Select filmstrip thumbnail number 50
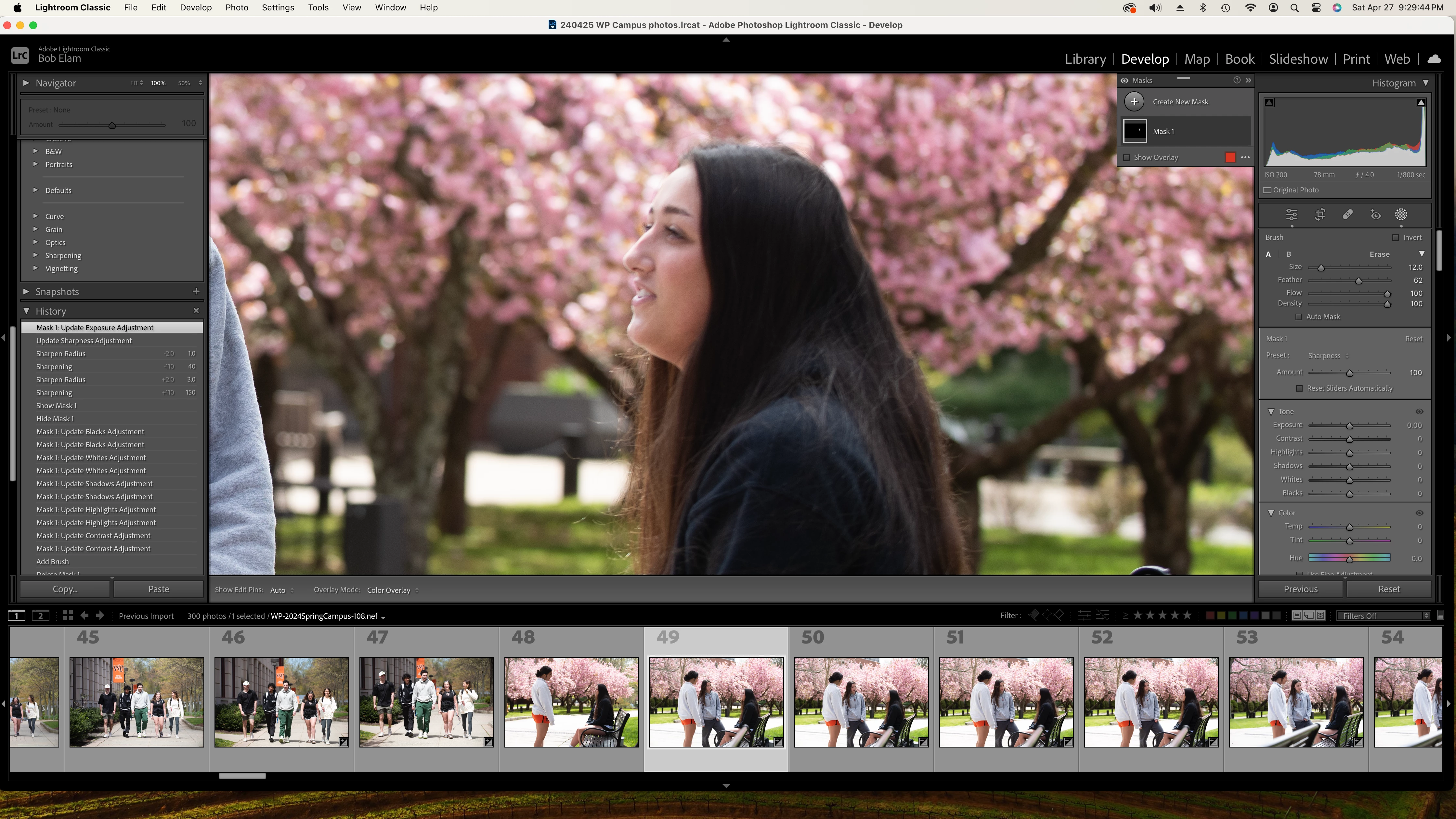The image size is (1456, 819). (861, 701)
